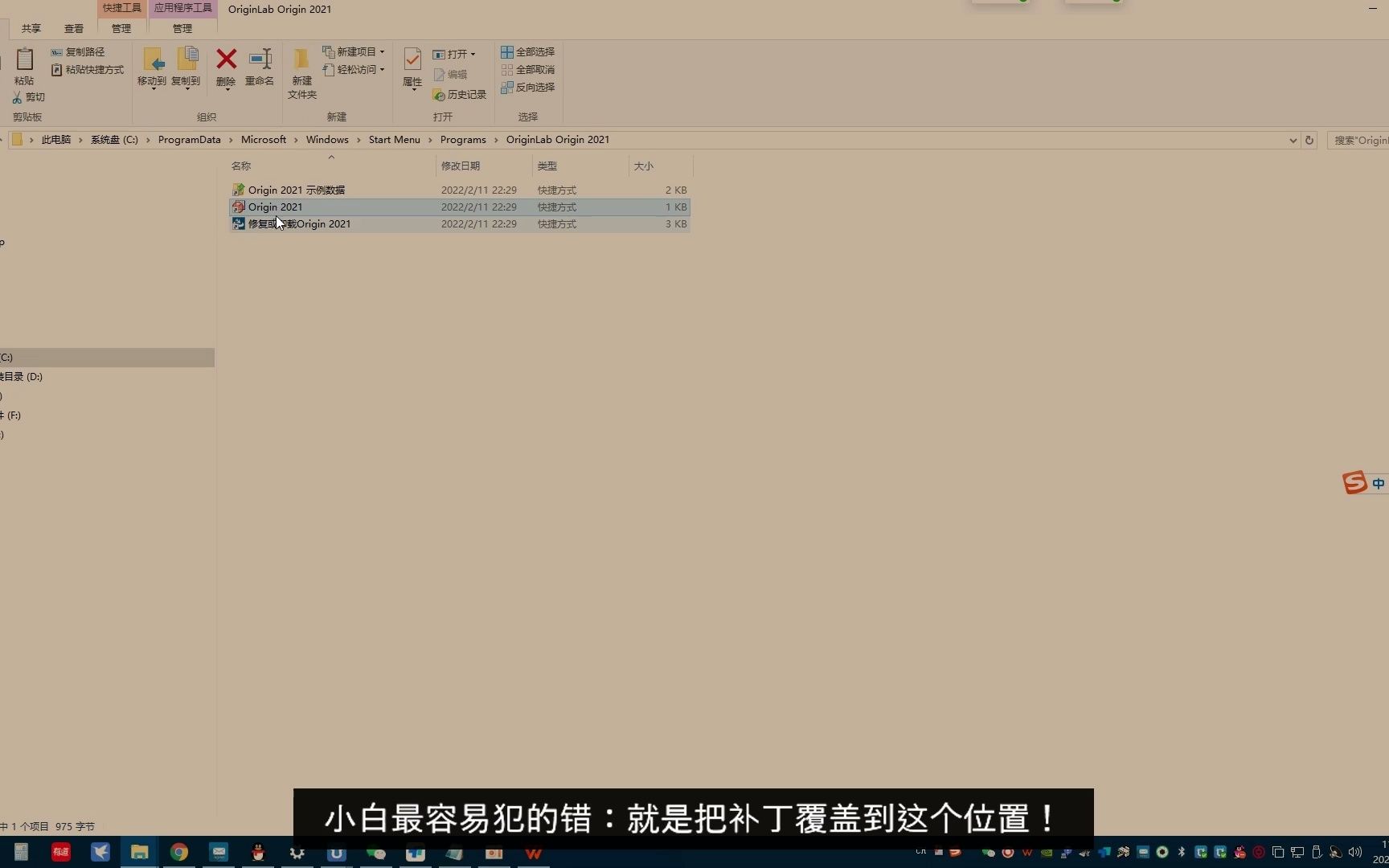Viewport: 1389px width, 868px height.
Task: Expand the arrow under 复制到
Action: [x=186, y=89]
